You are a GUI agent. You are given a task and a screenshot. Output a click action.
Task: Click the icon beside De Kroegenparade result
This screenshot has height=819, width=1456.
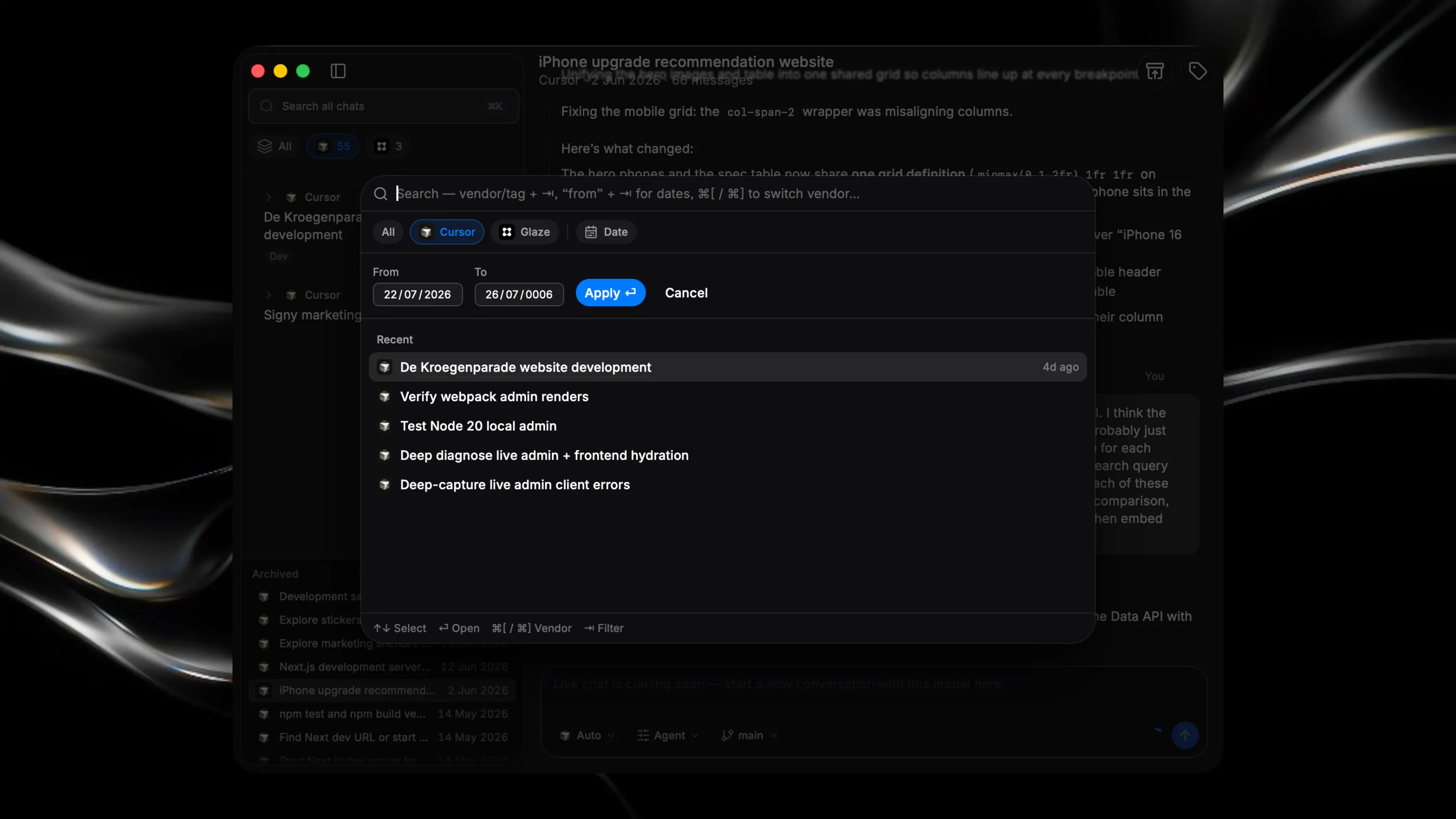point(385,367)
